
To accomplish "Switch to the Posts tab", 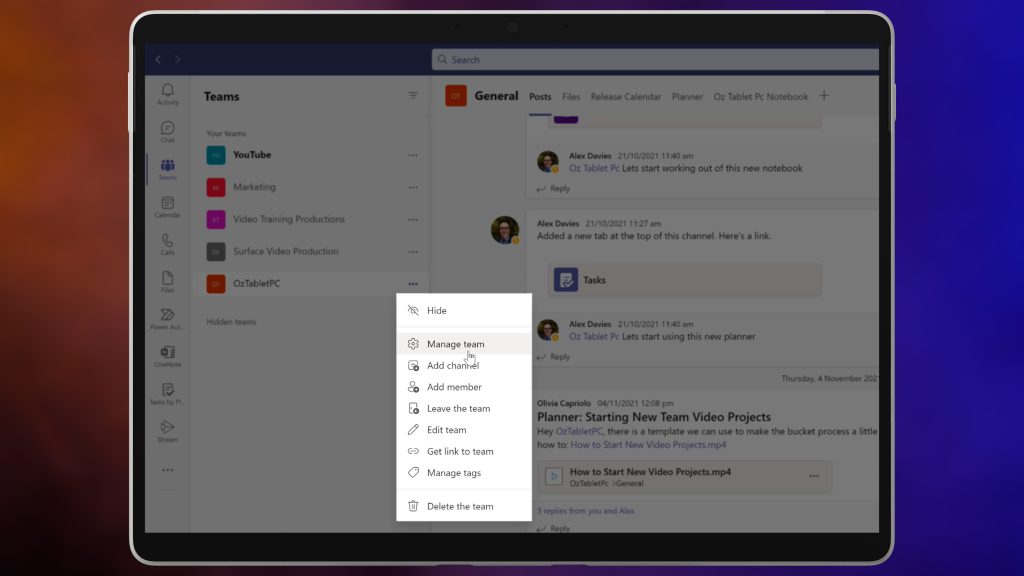I will (540, 97).
